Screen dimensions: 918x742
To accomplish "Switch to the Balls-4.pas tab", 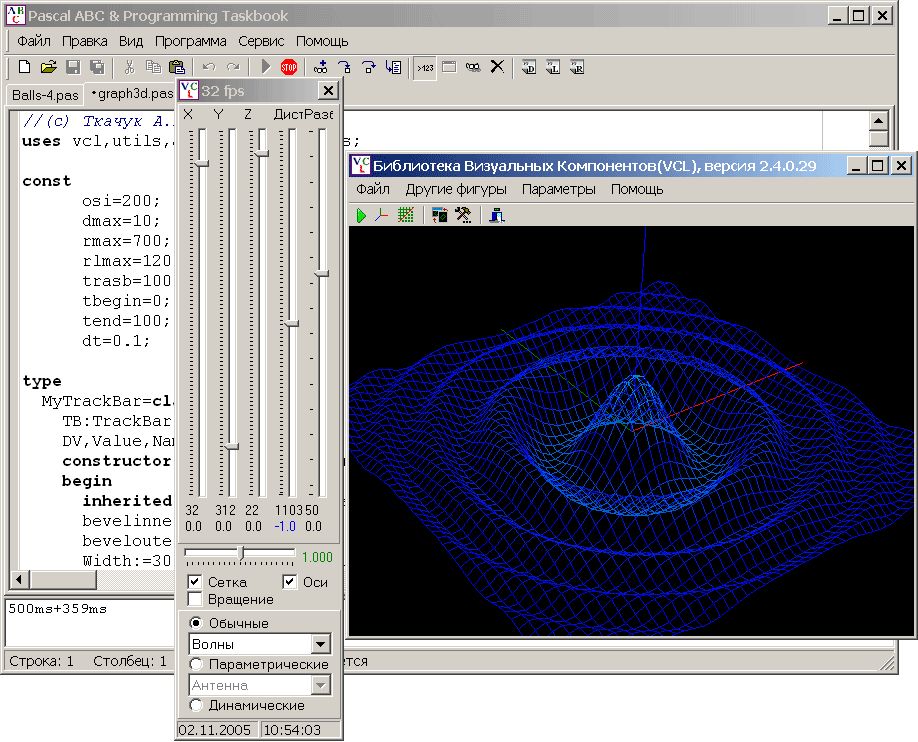I will coord(45,95).
